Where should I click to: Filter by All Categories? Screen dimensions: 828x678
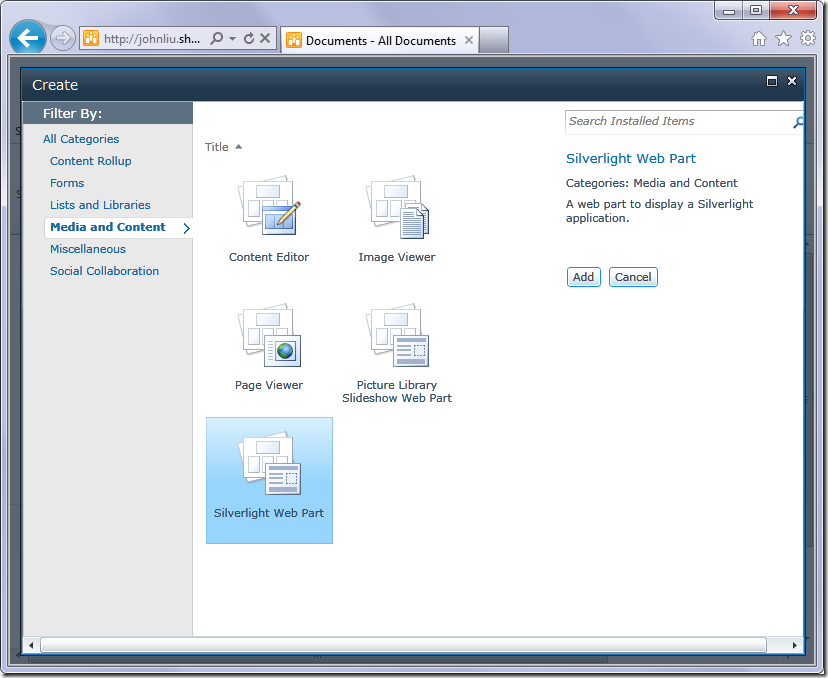[x=80, y=139]
